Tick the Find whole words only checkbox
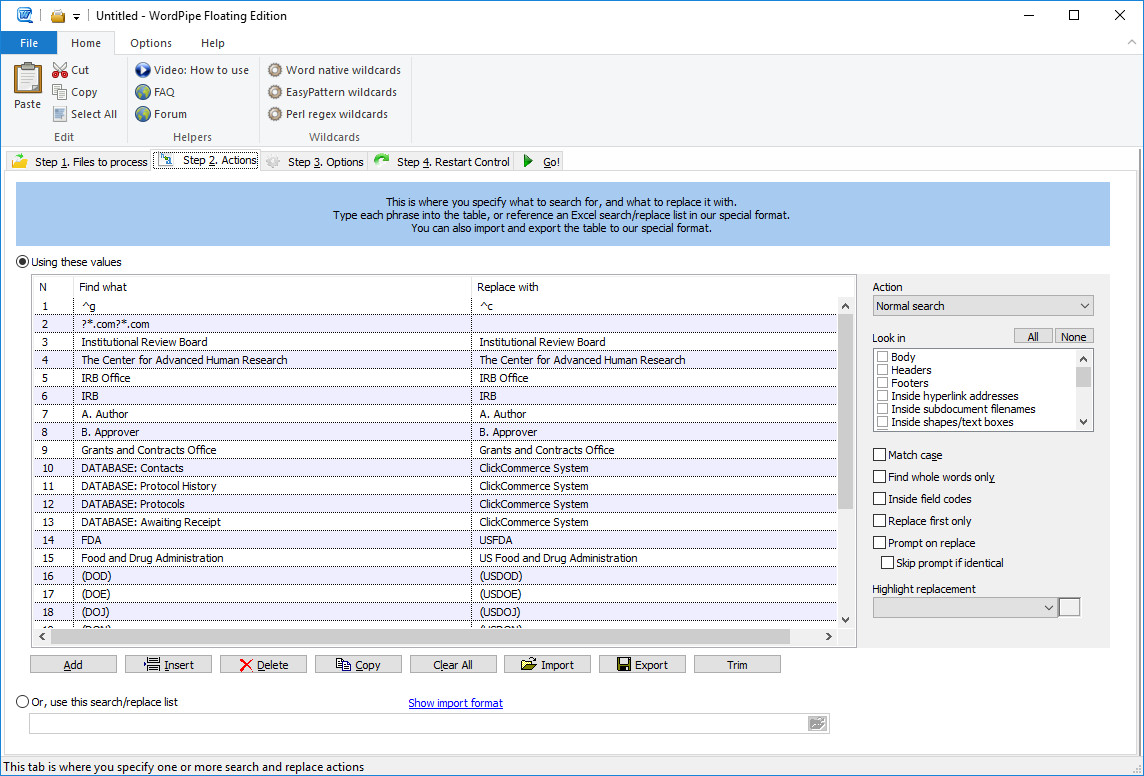This screenshot has height=776, width=1144. (880, 477)
